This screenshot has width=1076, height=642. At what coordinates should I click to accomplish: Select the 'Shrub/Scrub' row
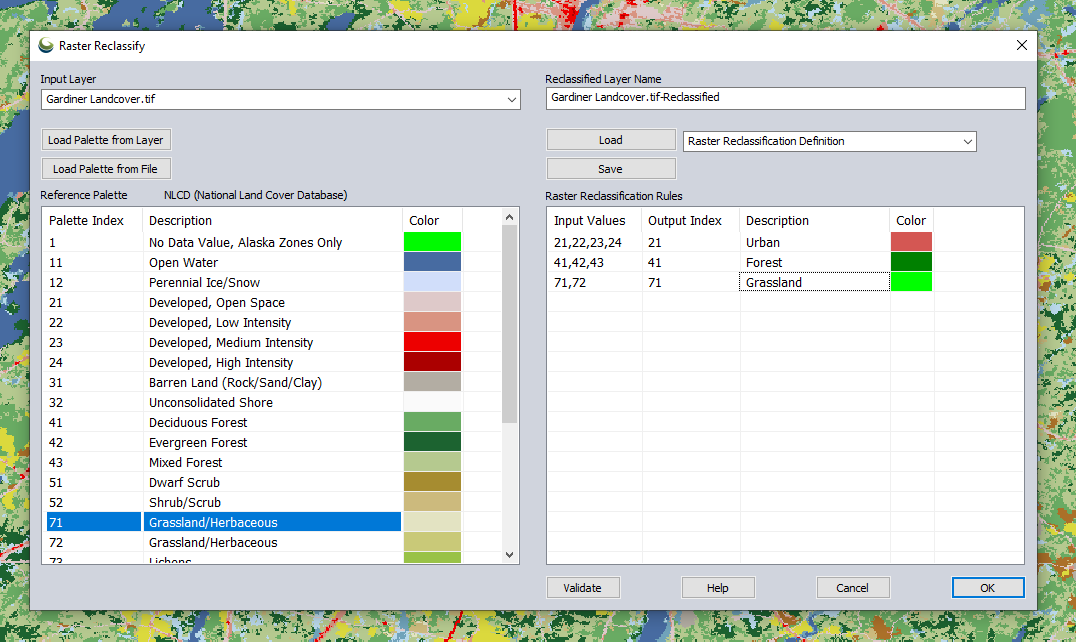coord(254,502)
